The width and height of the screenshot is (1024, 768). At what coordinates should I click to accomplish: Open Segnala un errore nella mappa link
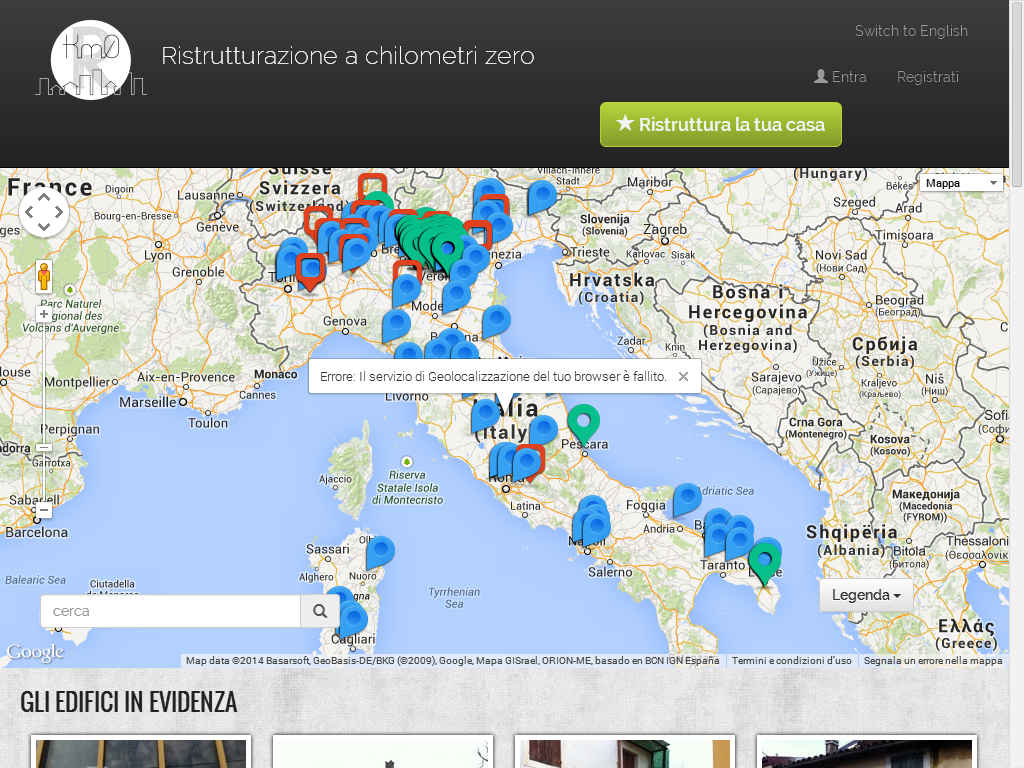933,660
